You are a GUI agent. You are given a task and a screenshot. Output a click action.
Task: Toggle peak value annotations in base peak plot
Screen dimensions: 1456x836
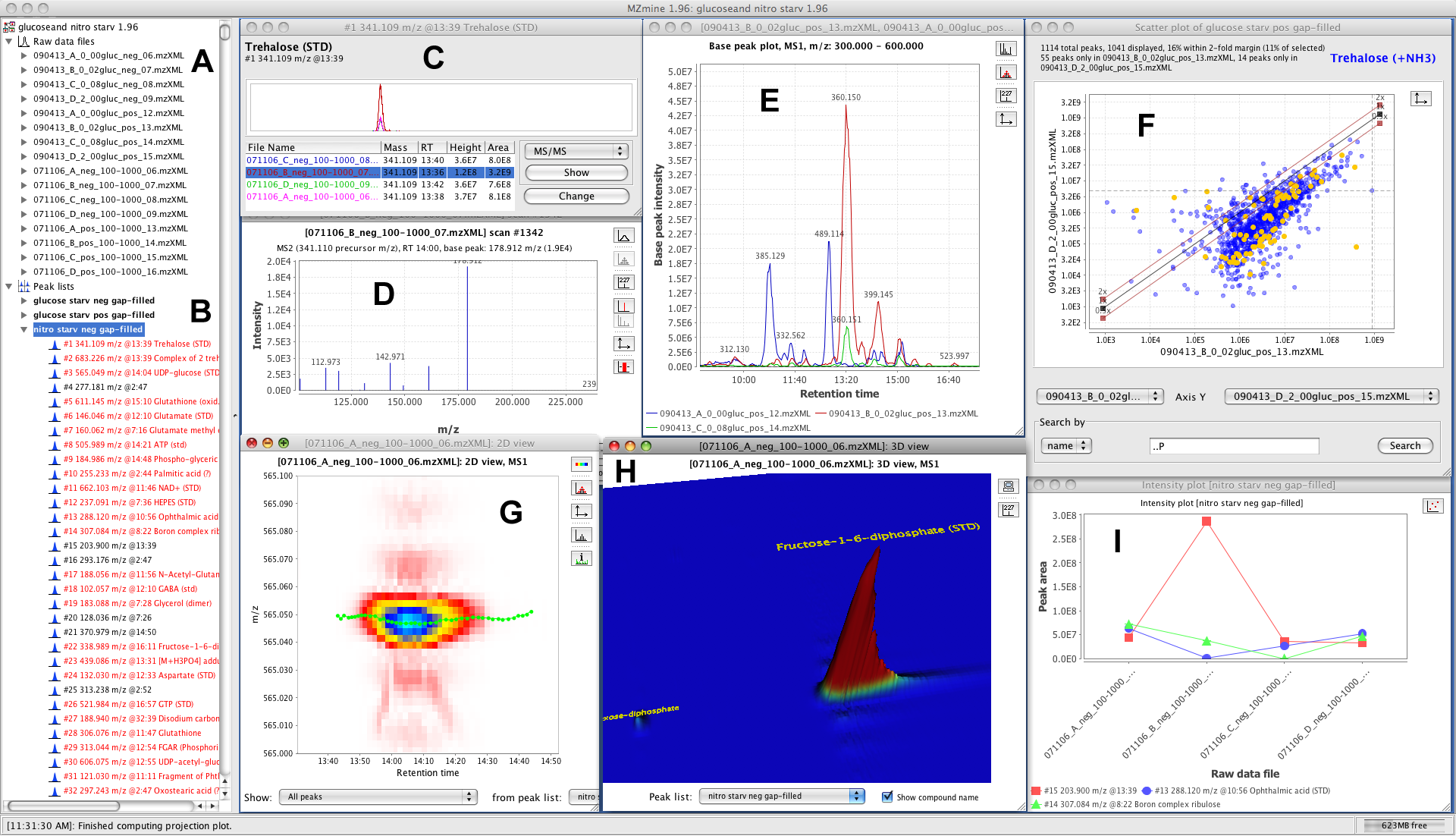coord(1006,96)
